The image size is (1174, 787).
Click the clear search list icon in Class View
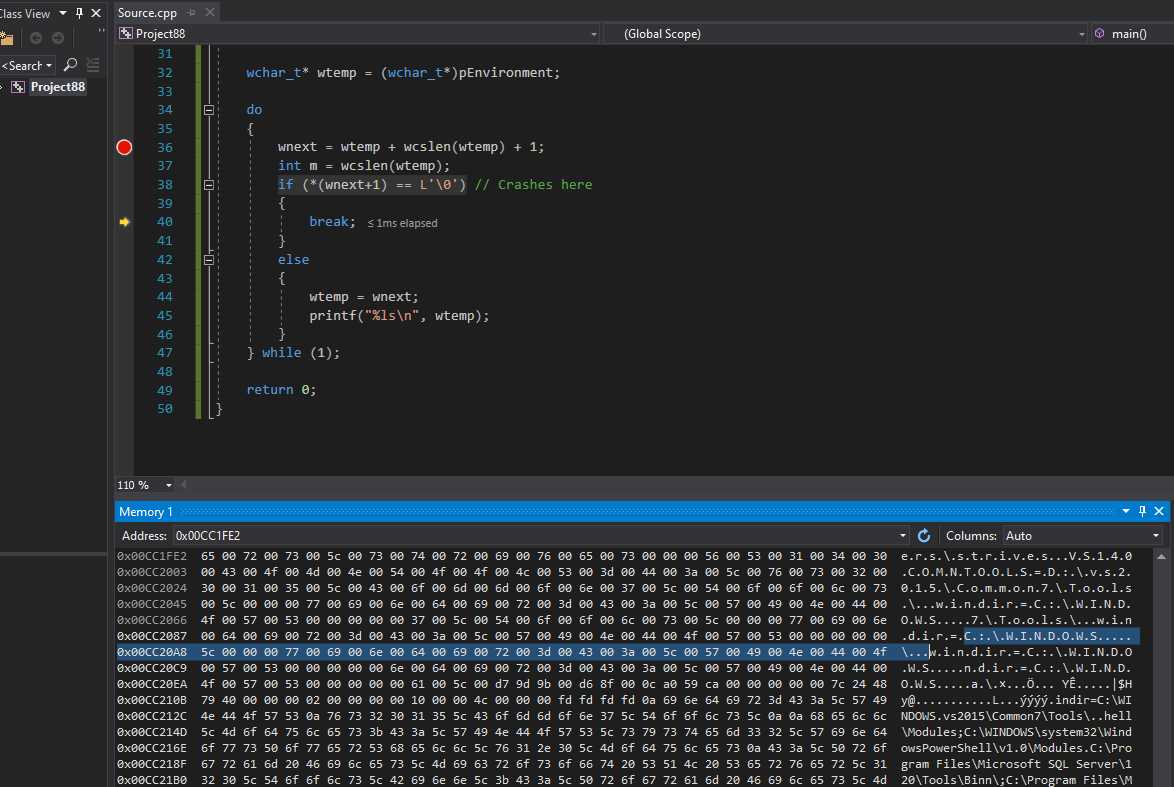pos(93,65)
